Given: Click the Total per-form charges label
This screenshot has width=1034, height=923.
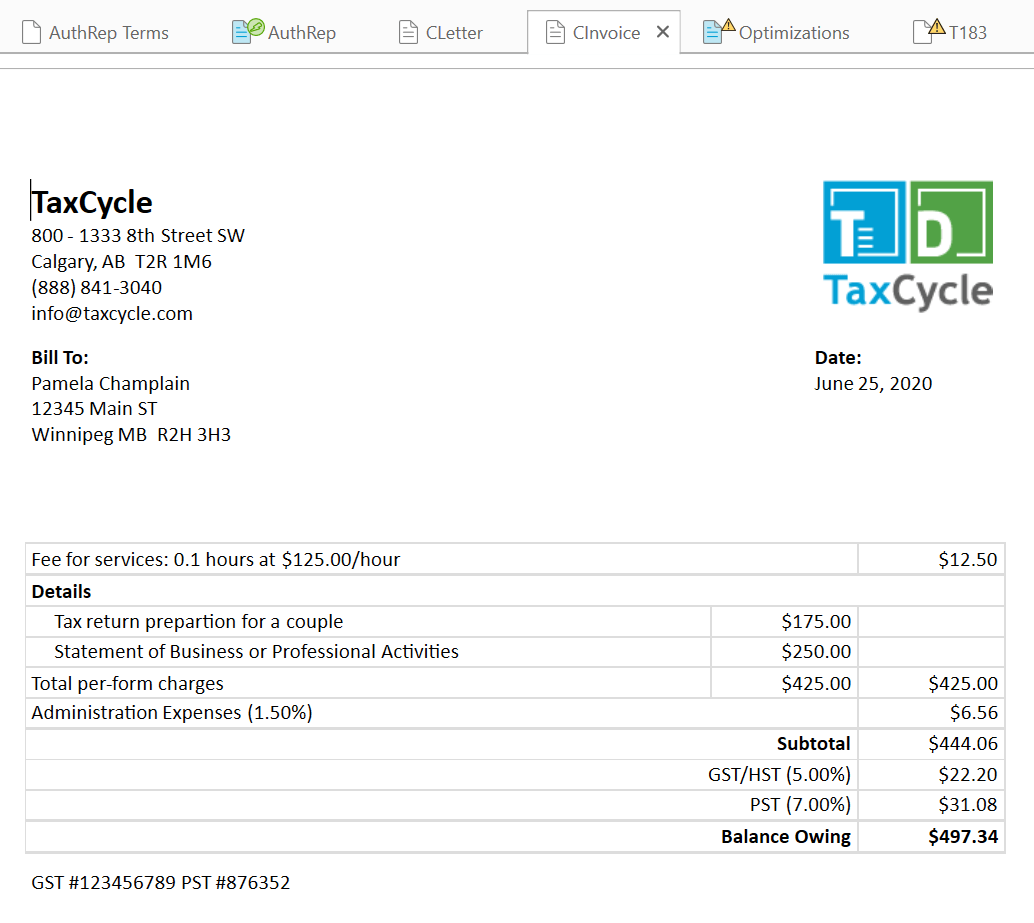Looking at the screenshot, I should click(127, 683).
